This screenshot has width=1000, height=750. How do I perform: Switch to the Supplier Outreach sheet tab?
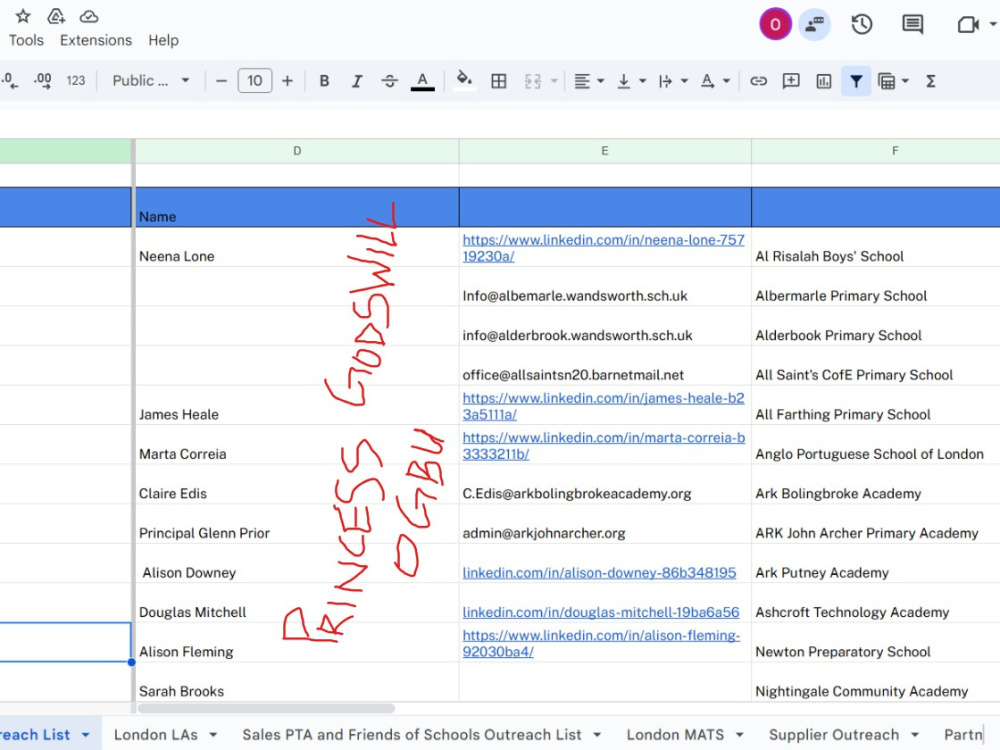click(x=834, y=735)
